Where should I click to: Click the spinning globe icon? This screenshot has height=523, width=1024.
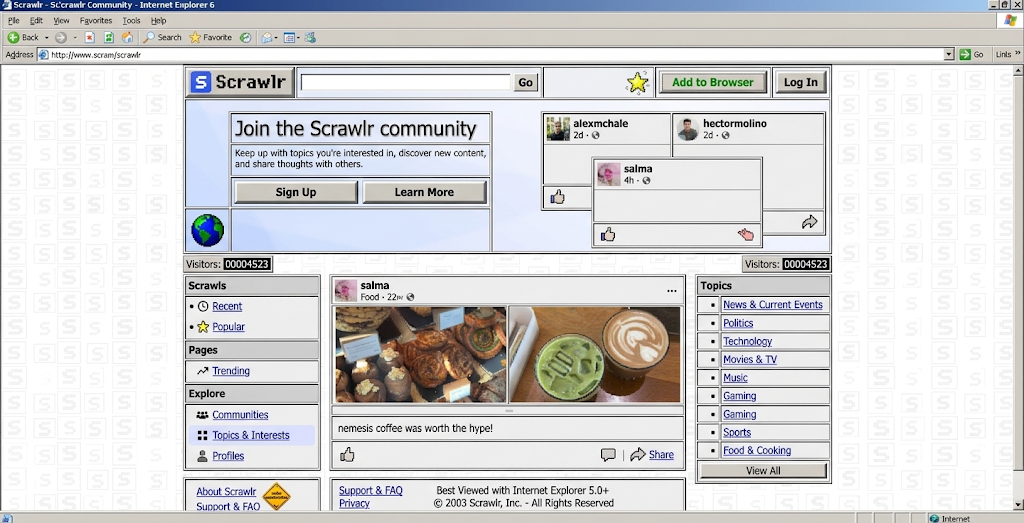[208, 230]
